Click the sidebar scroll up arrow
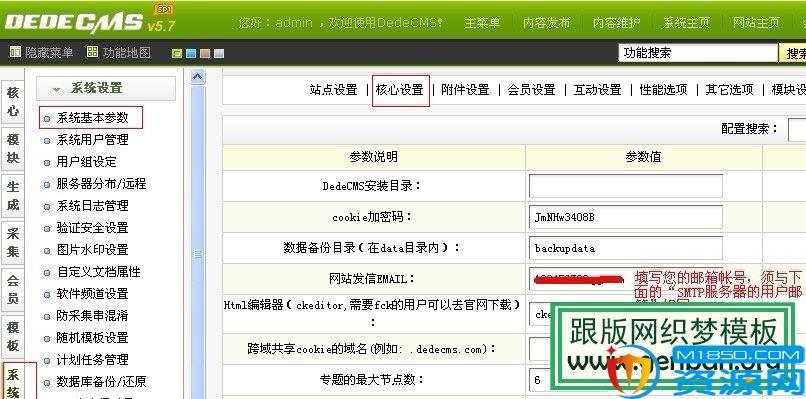Image resolution: width=806 pixels, height=399 pixels. 197,77
